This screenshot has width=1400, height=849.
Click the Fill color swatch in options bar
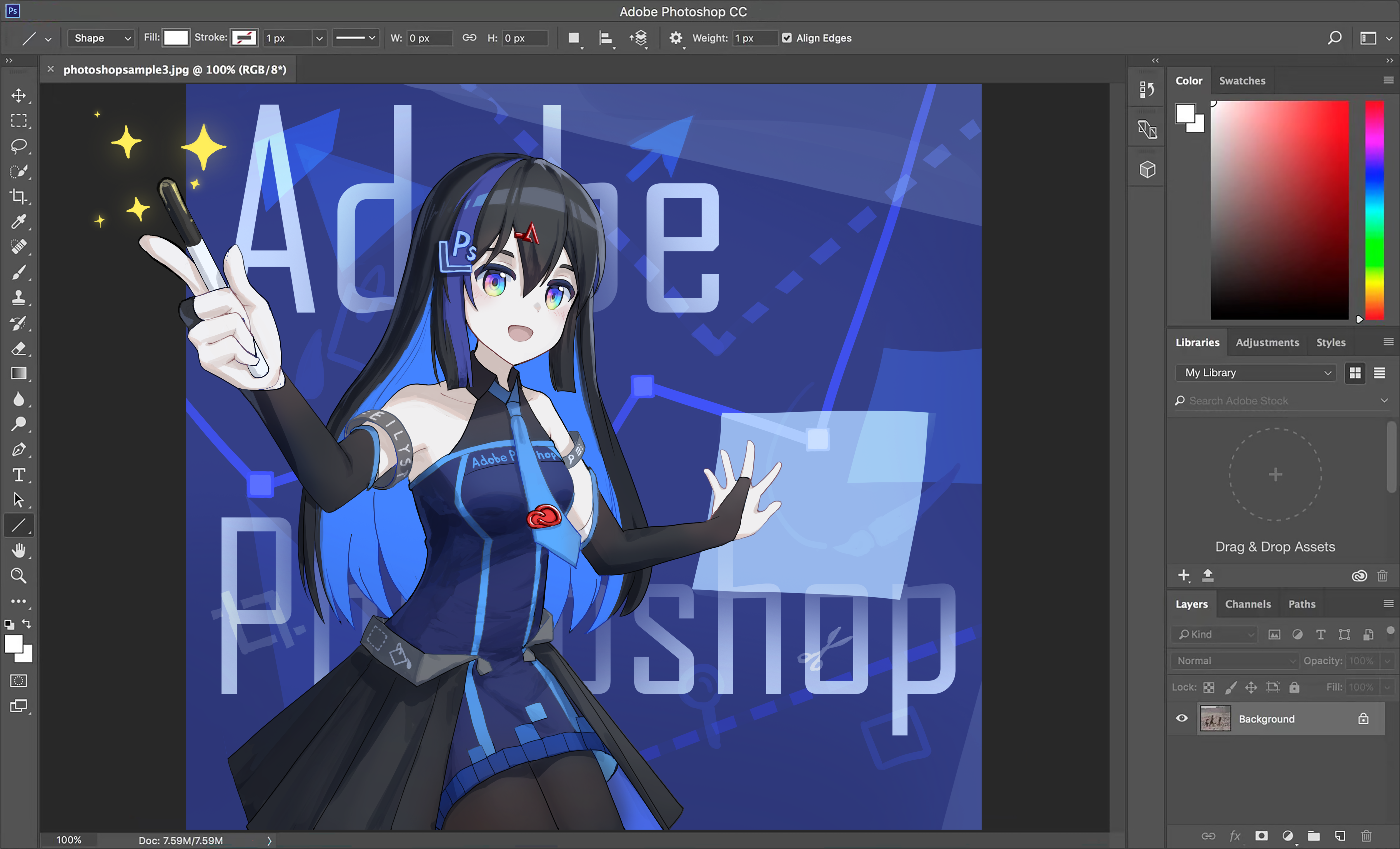click(x=176, y=38)
